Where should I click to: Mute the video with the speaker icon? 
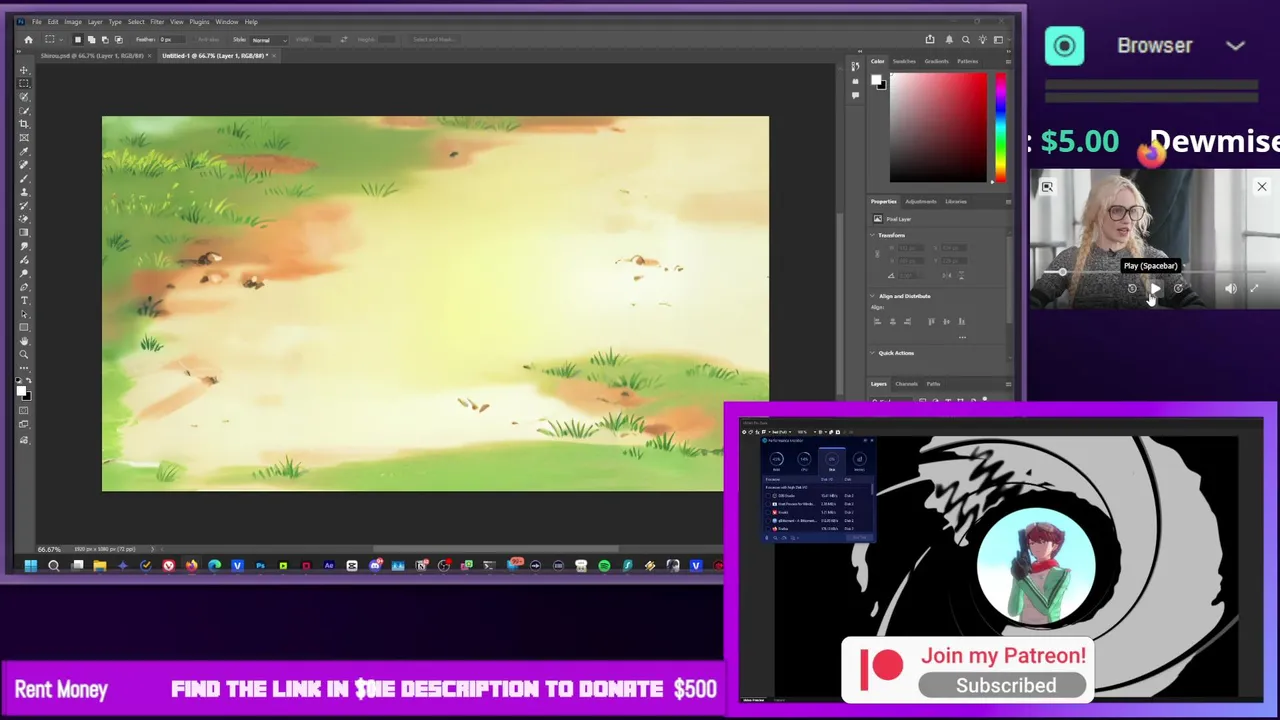1231,288
